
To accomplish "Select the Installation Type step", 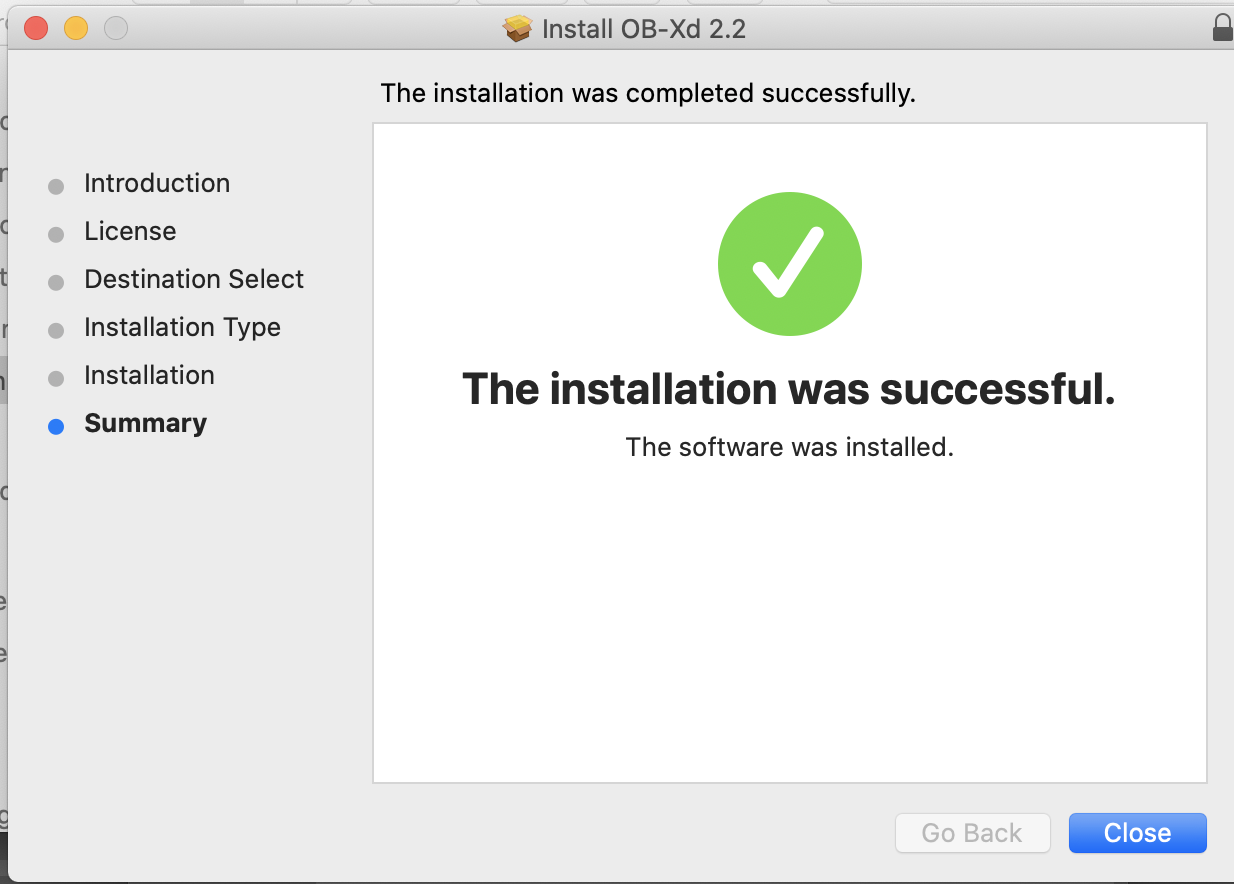I will 182,327.
